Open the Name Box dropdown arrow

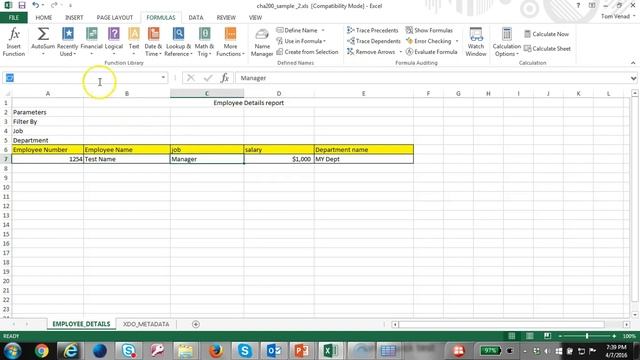(163, 78)
